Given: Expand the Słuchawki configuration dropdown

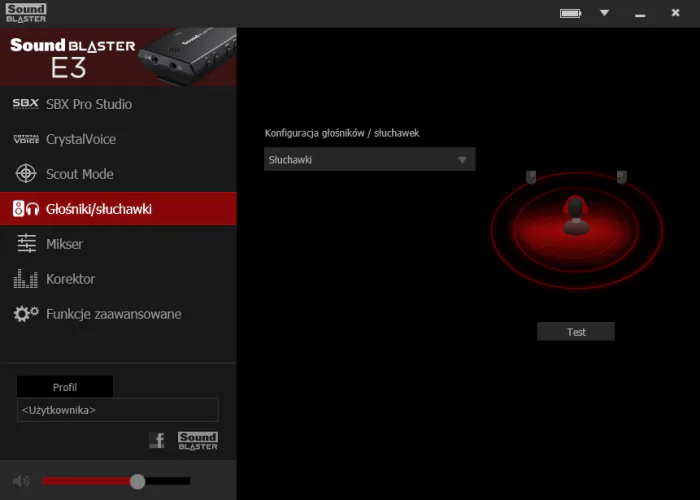Looking at the screenshot, I should [x=370, y=159].
